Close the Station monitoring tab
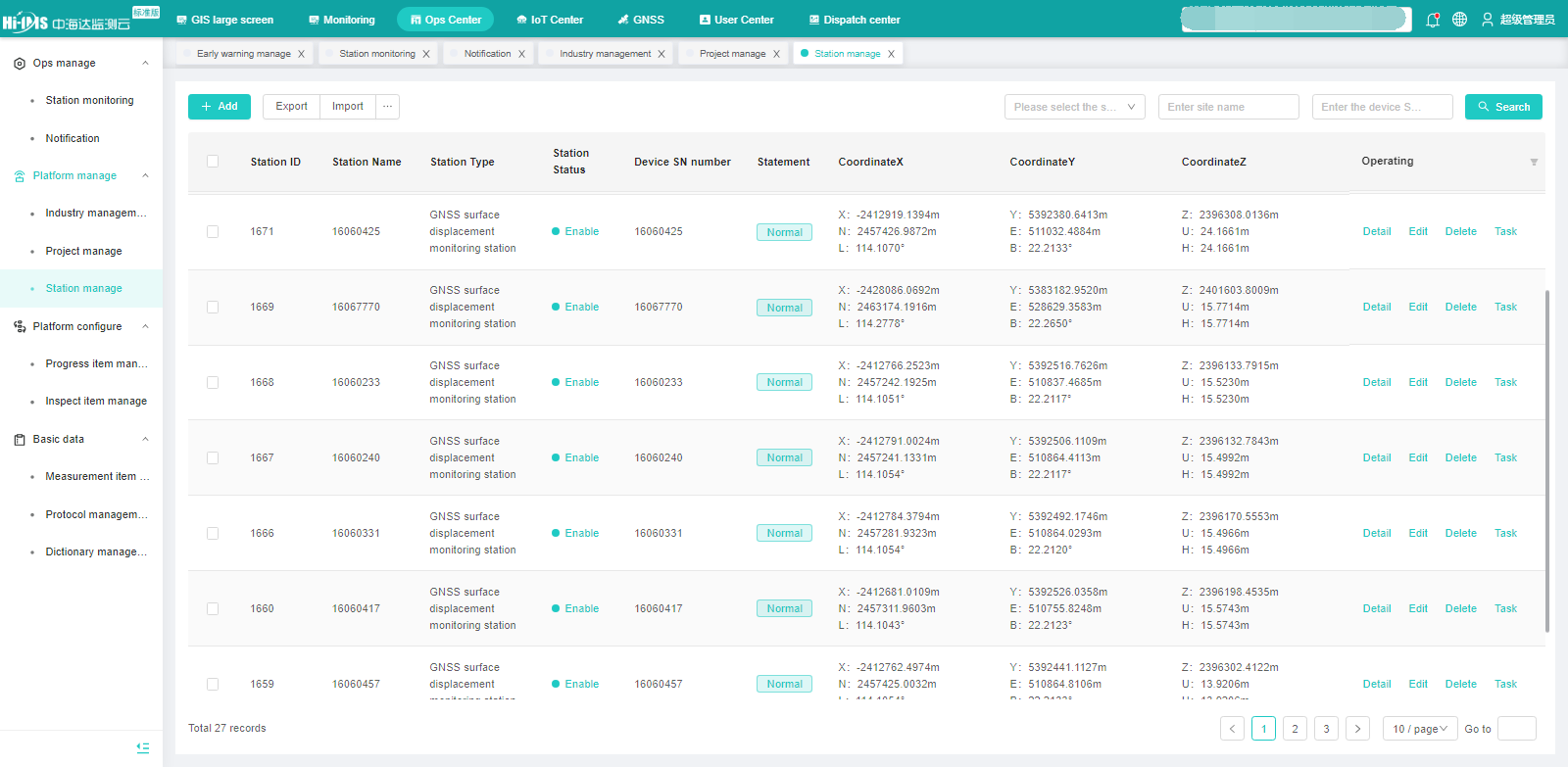Image resolution: width=1568 pixels, height=767 pixels. [426, 54]
